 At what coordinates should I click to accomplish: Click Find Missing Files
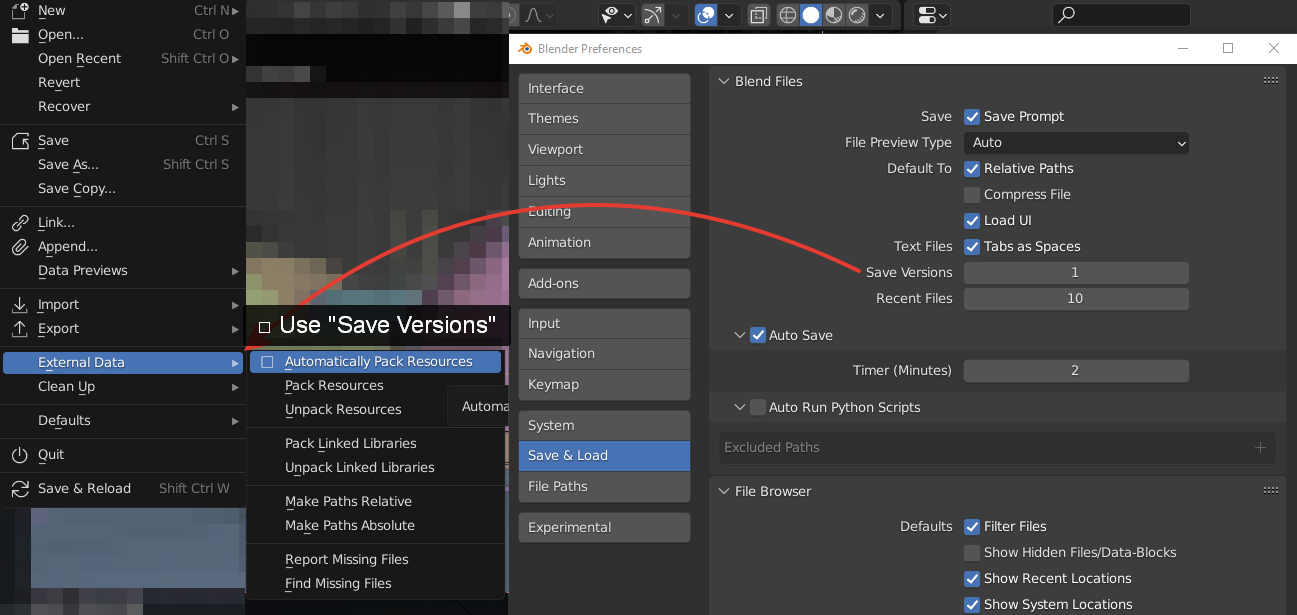pyautogui.click(x=338, y=583)
